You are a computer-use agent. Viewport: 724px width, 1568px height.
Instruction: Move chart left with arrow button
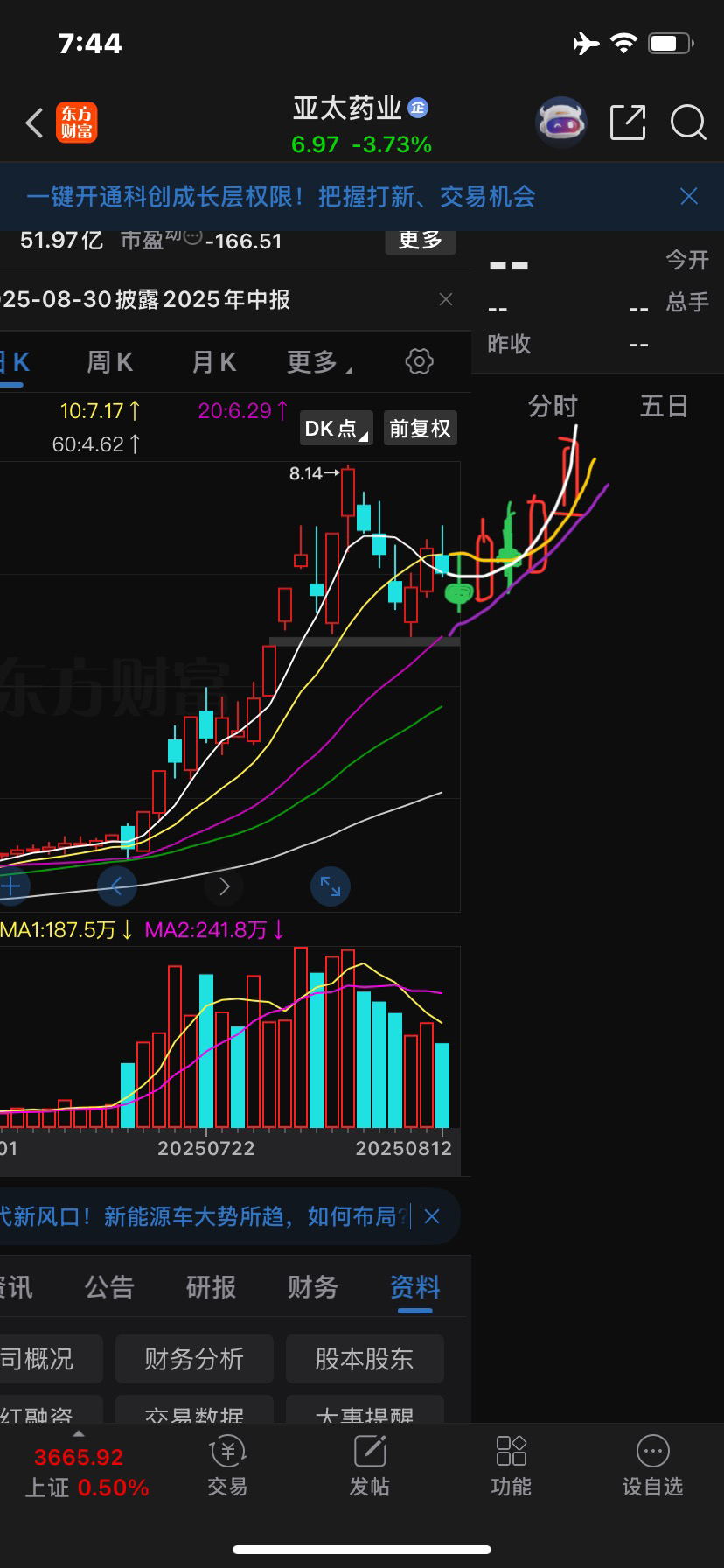[x=117, y=886]
